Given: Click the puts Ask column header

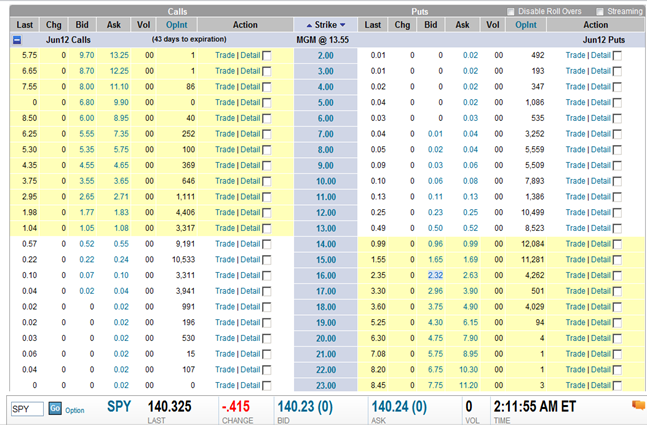Looking at the screenshot, I should [463, 25].
